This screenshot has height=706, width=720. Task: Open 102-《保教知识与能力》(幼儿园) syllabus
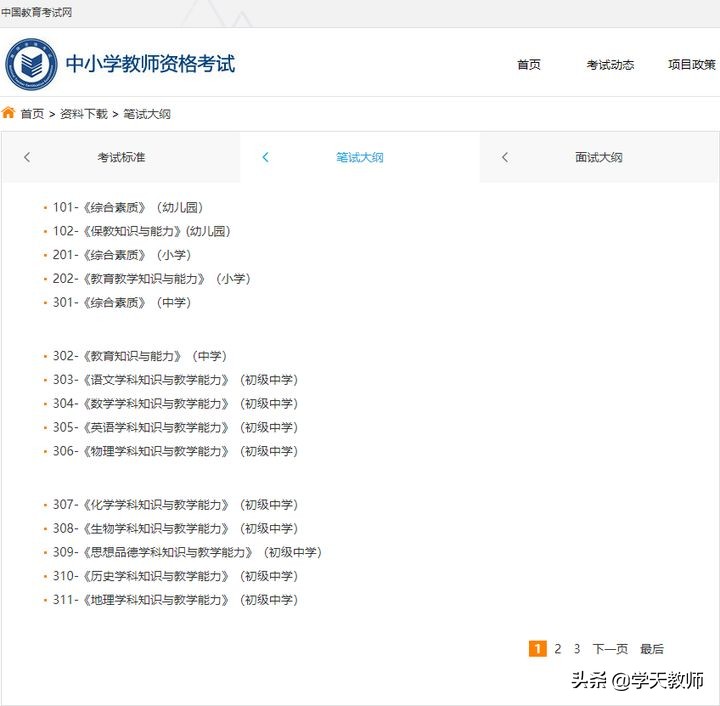[x=141, y=231]
